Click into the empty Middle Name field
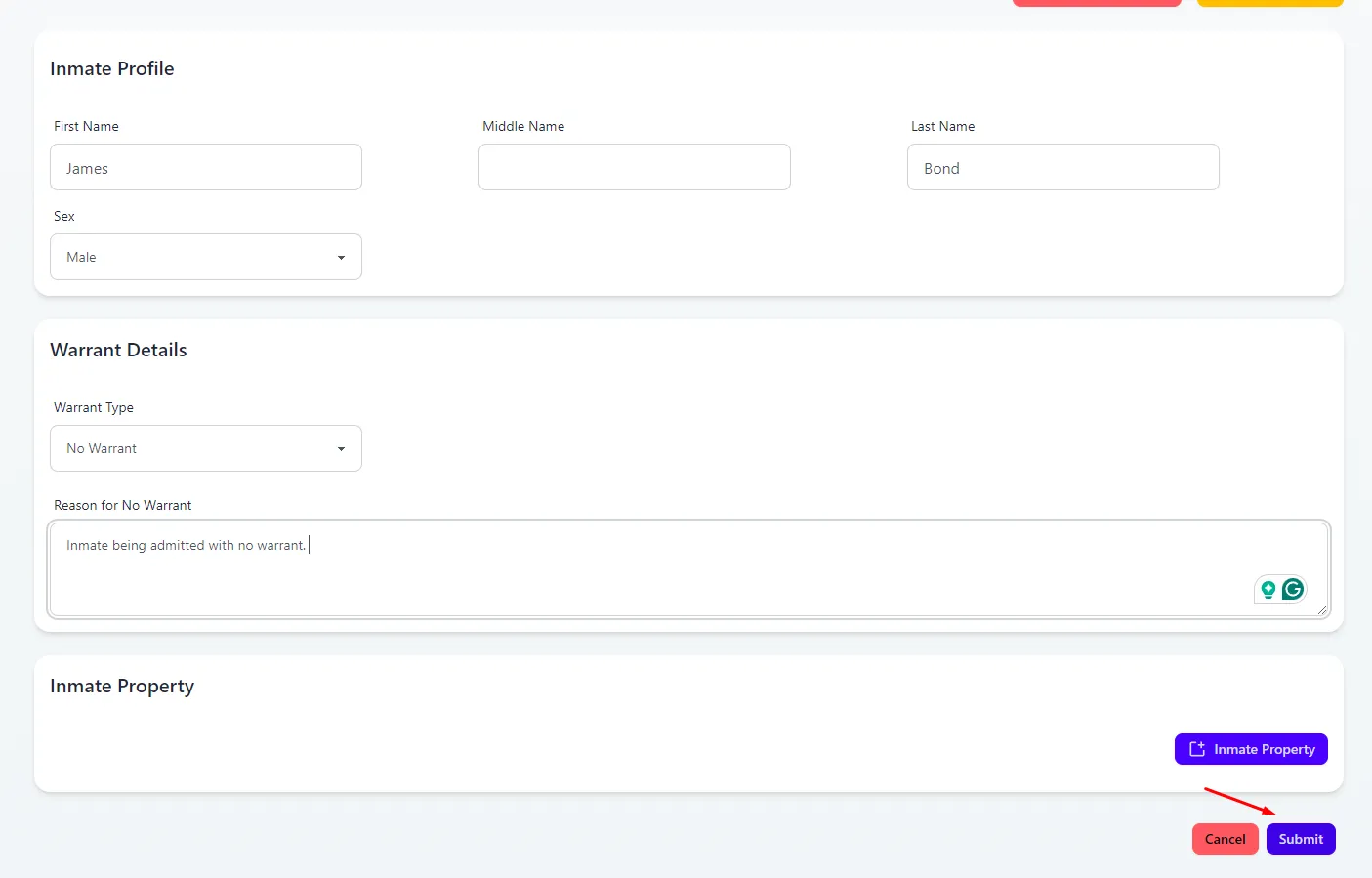 click(x=634, y=168)
